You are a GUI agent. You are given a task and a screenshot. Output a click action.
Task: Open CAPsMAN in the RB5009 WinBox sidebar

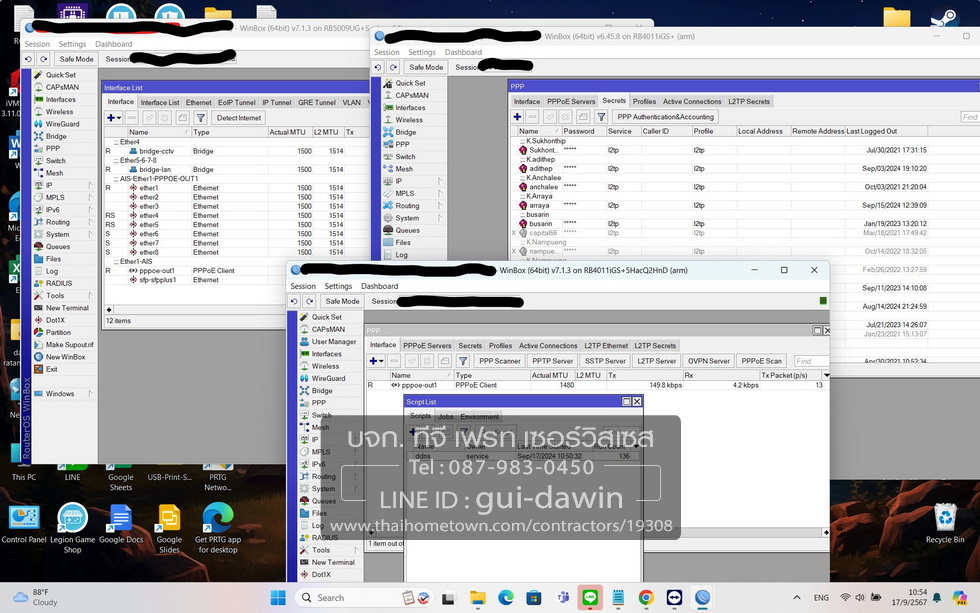[62, 87]
